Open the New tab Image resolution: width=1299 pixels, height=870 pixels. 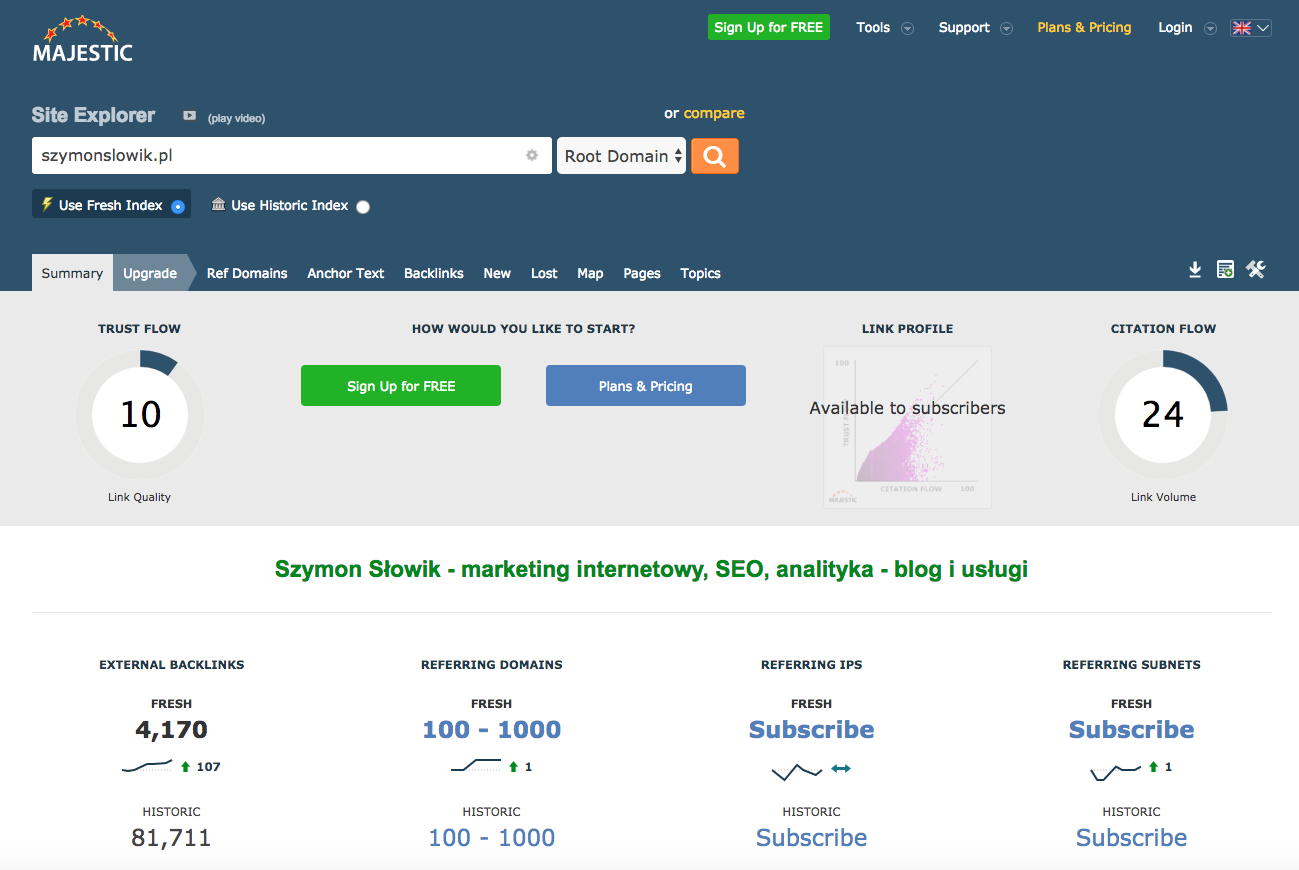tap(497, 273)
